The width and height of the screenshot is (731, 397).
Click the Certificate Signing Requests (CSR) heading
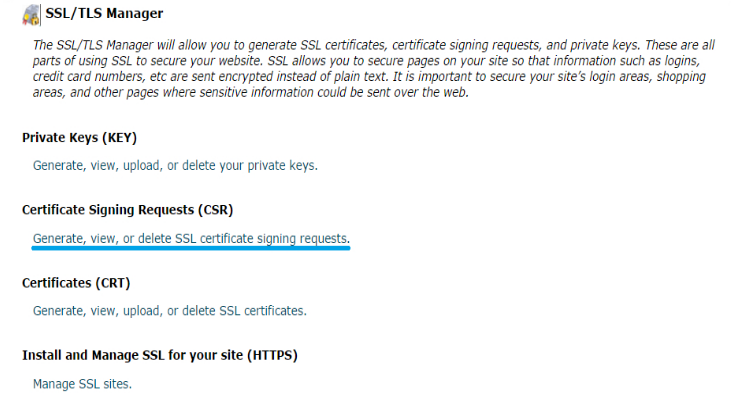pos(127,210)
